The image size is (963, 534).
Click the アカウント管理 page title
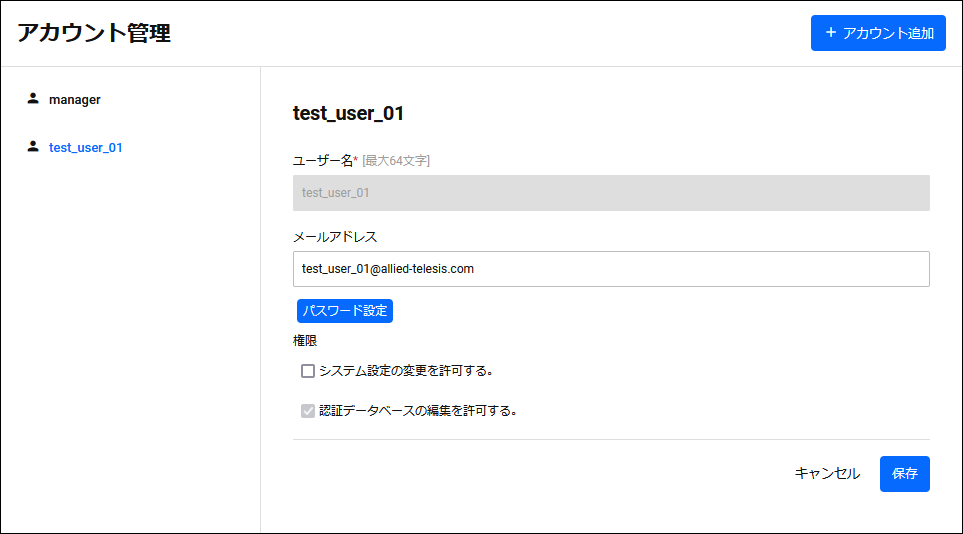click(94, 33)
